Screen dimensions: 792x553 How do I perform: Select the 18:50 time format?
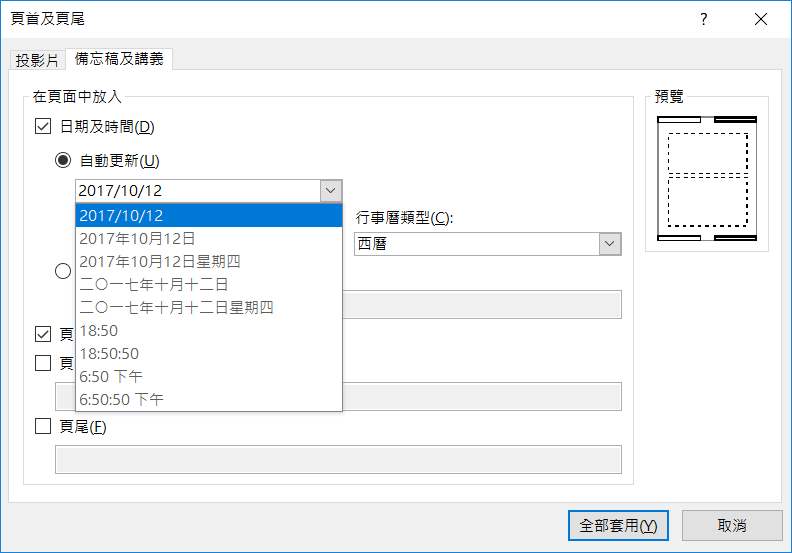[99, 330]
